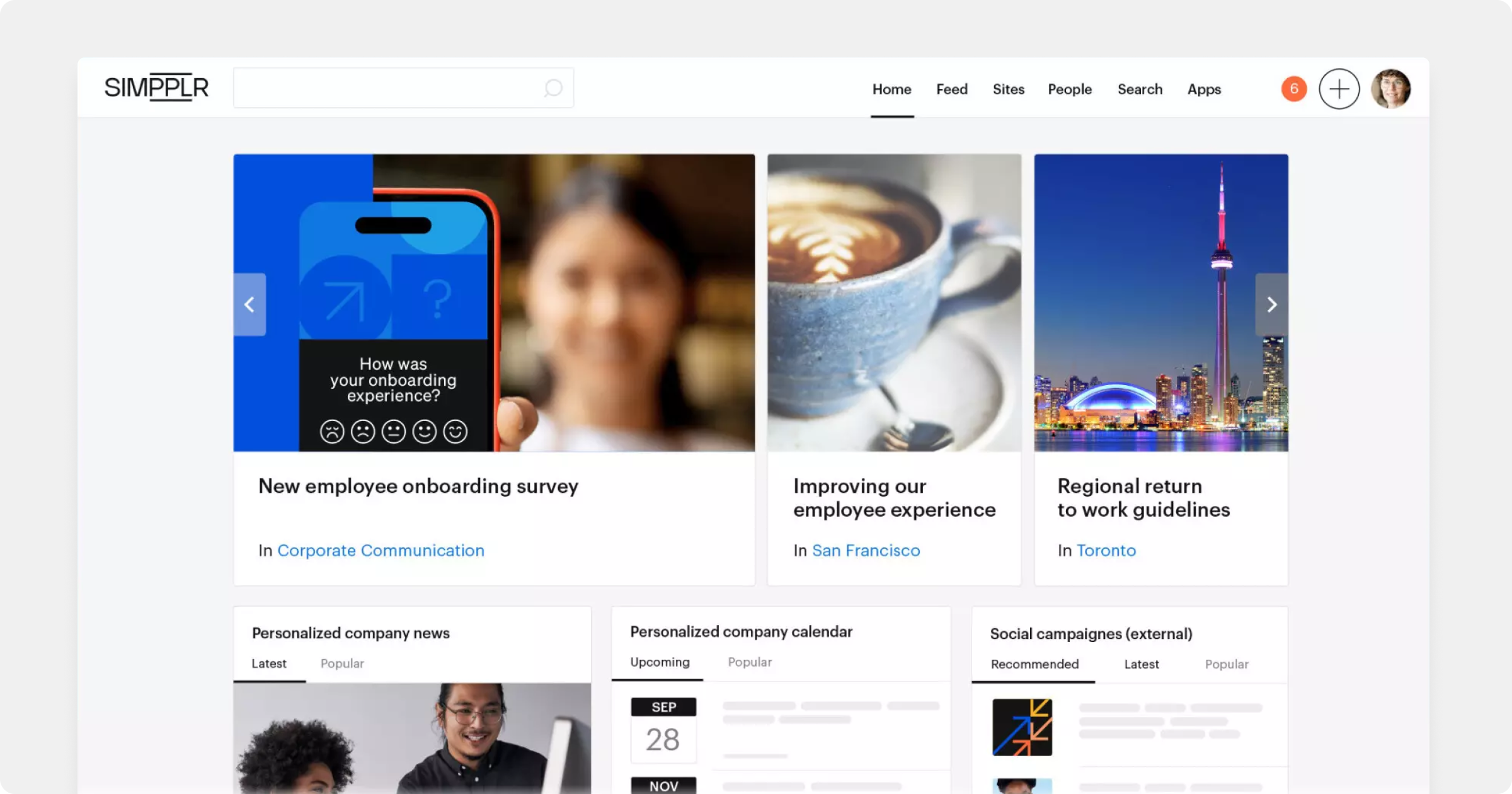
Task: Click the social campaign arrows thumbnail
Action: click(1022, 727)
